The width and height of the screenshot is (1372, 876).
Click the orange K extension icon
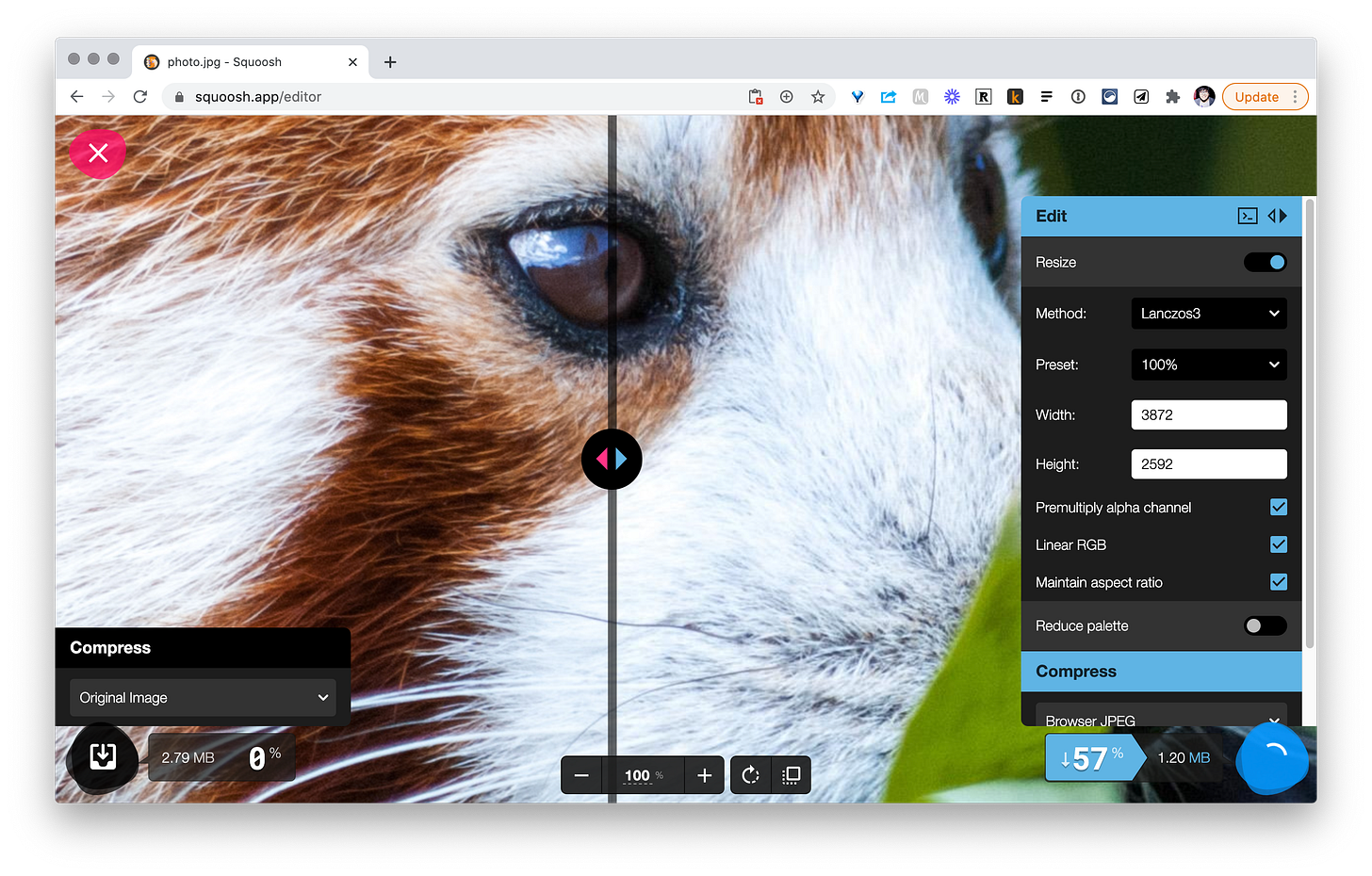click(x=1015, y=96)
